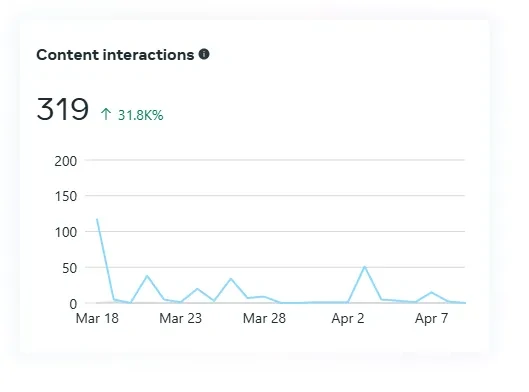Image resolution: width=529 pixels, height=392 pixels.
Task: Select the Mar 18 axis label
Action: (97, 318)
